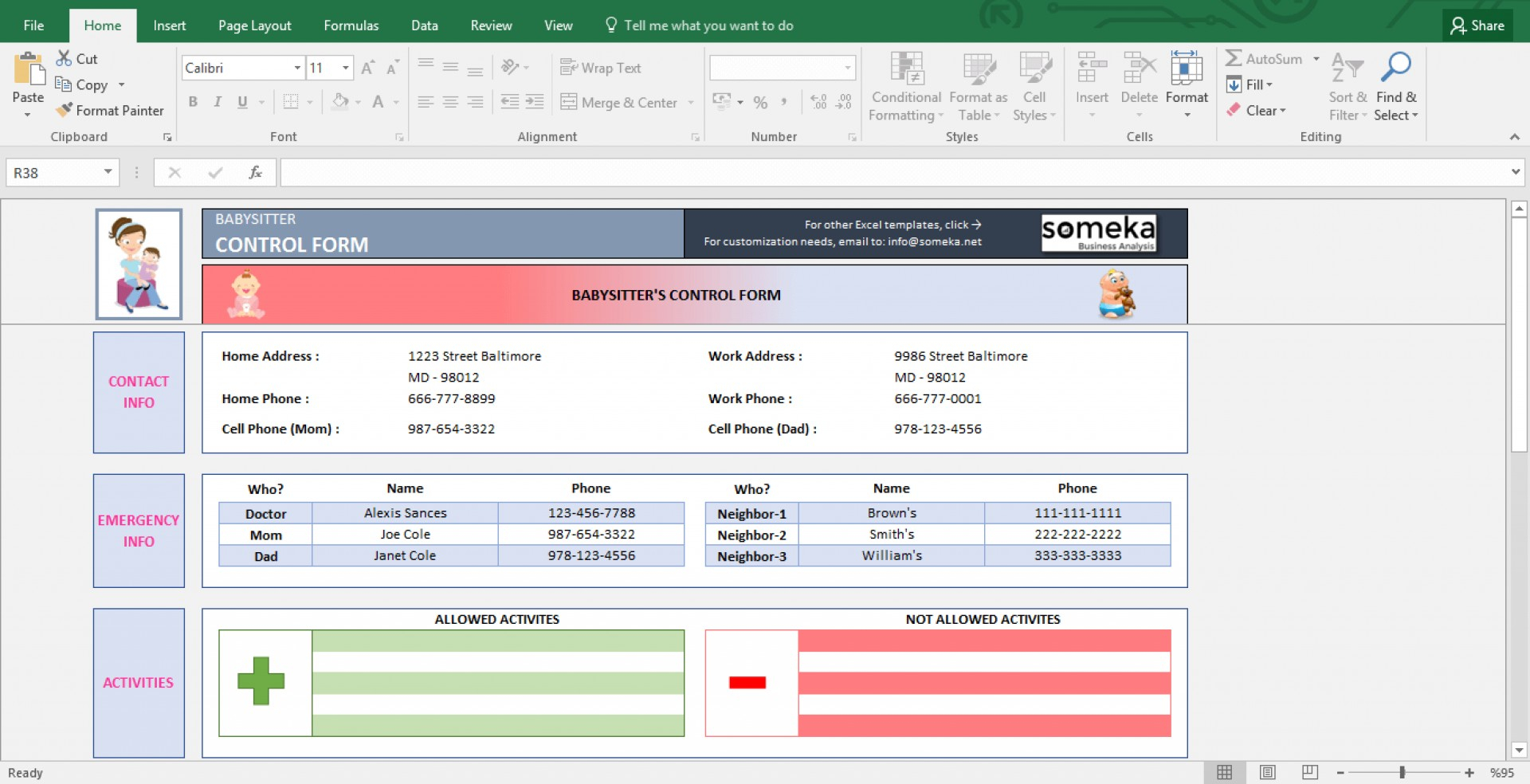1530x784 pixels.
Task: Activate the Format Painter brush
Action: [64, 110]
